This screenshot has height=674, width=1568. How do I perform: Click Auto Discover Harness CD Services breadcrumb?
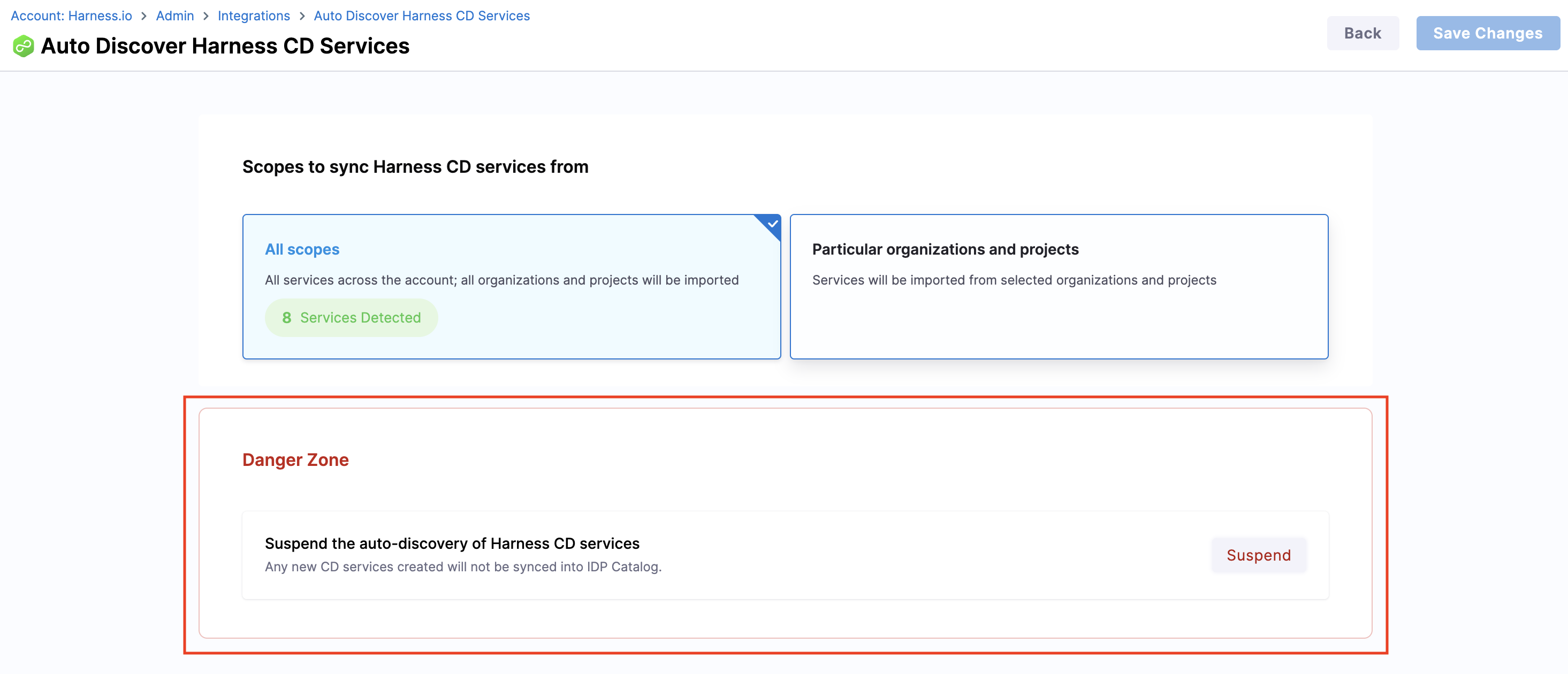tap(421, 16)
